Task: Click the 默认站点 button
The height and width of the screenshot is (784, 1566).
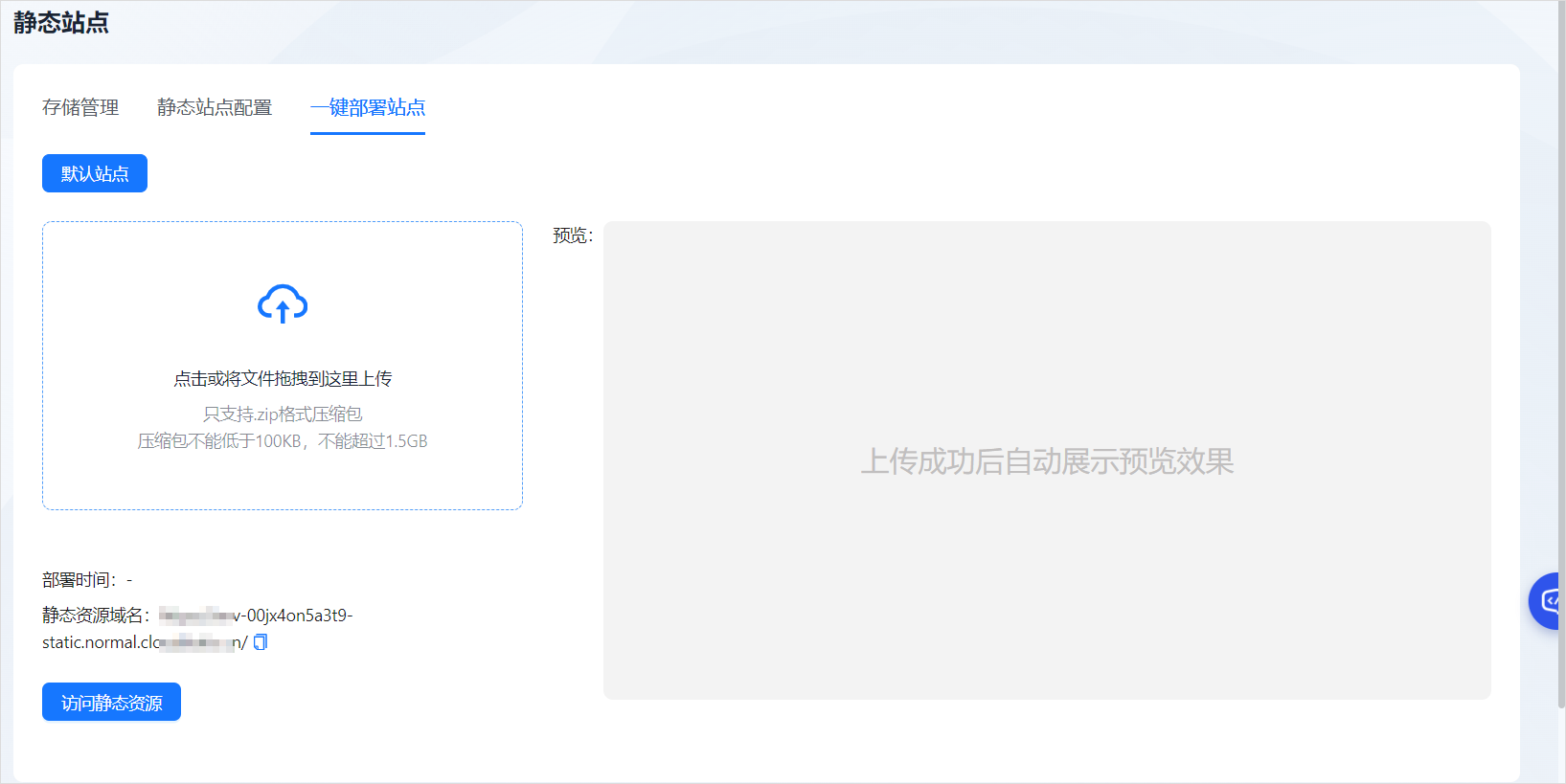Action: pyautogui.click(x=95, y=173)
